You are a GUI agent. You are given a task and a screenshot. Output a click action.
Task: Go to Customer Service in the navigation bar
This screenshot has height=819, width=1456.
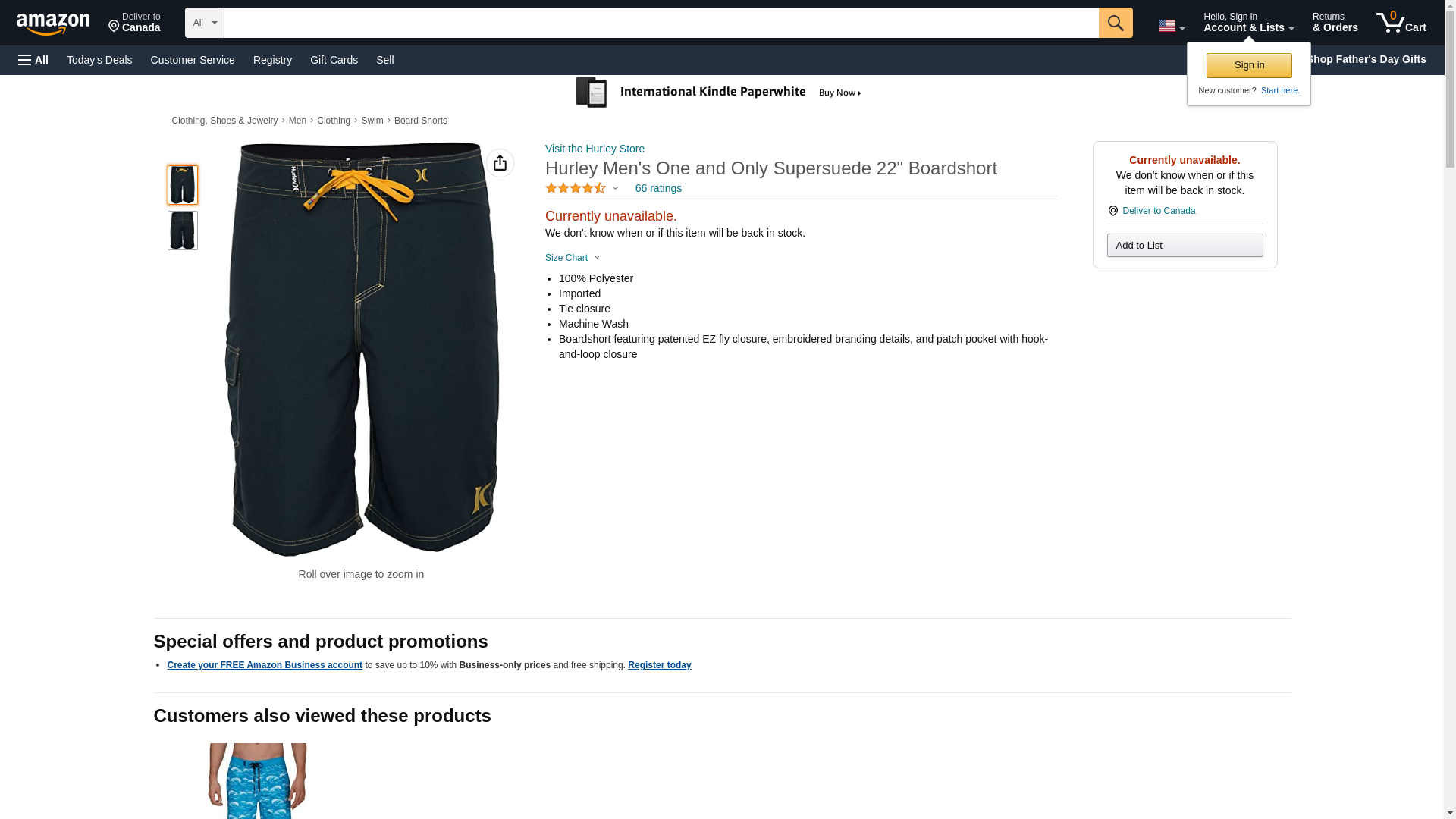(193, 60)
